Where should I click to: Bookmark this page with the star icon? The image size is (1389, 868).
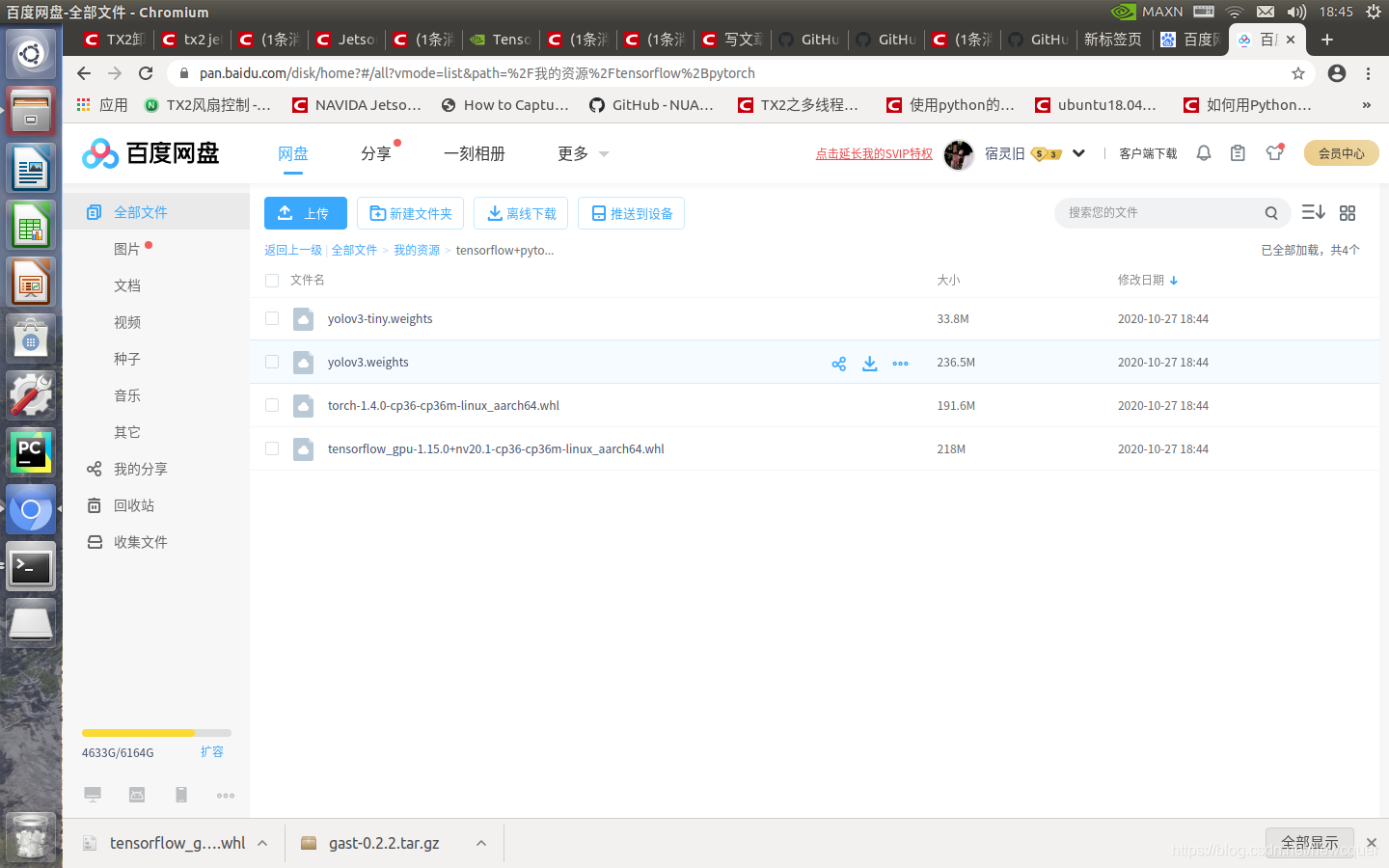click(x=1298, y=73)
